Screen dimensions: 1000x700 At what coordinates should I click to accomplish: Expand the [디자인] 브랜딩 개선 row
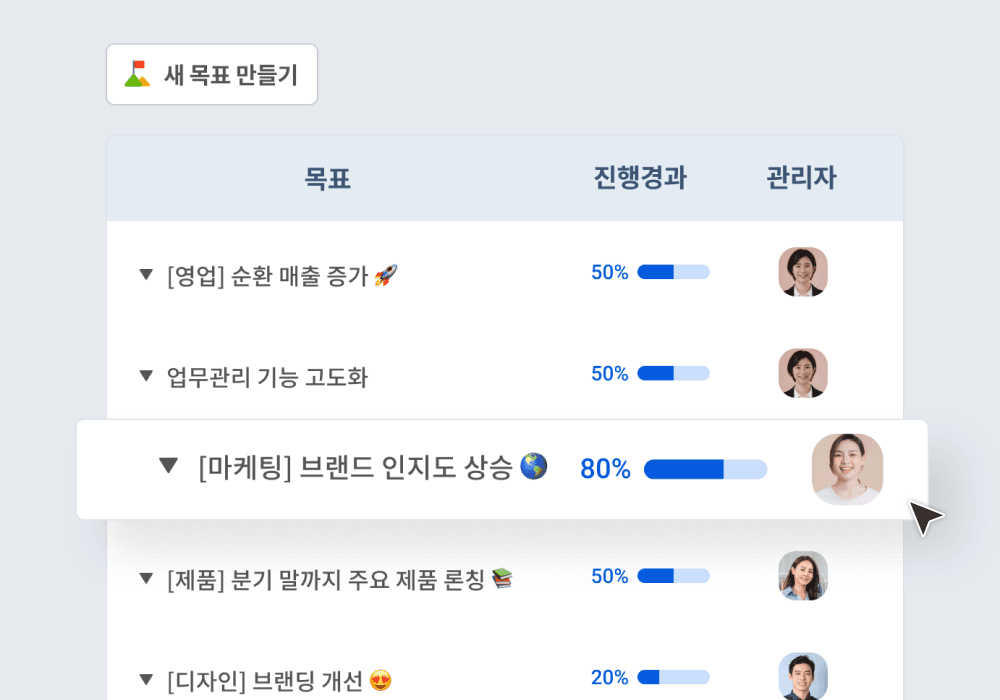pos(146,679)
